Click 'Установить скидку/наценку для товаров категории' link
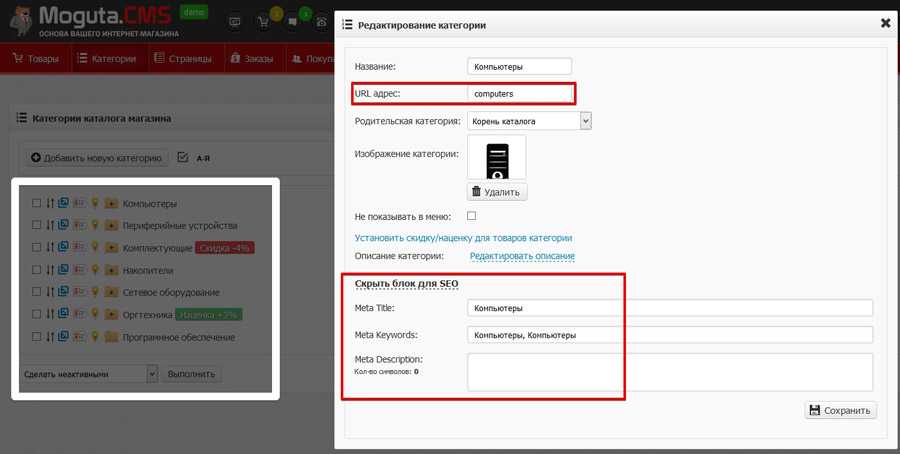Image resolution: width=900 pixels, height=454 pixels. (x=463, y=238)
